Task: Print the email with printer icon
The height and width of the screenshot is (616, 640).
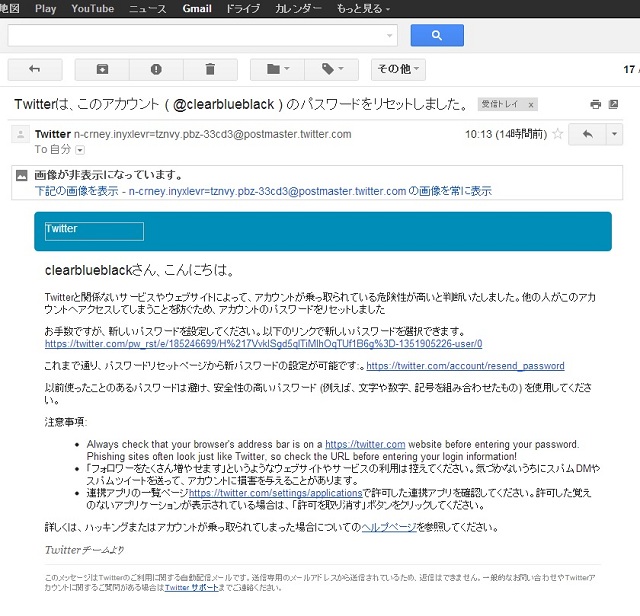Action: click(596, 105)
